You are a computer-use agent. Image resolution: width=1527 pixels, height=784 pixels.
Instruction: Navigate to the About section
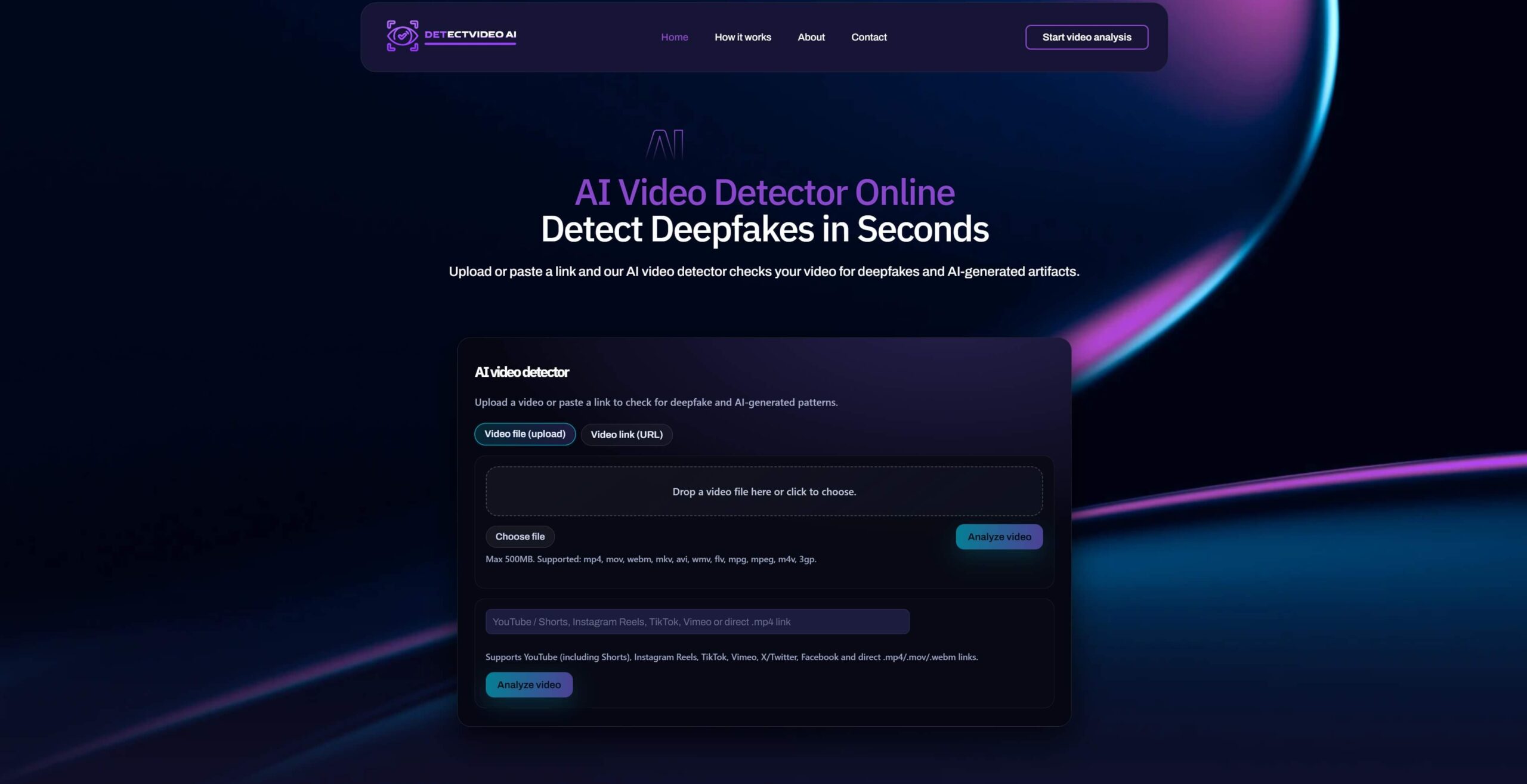point(811,36)
